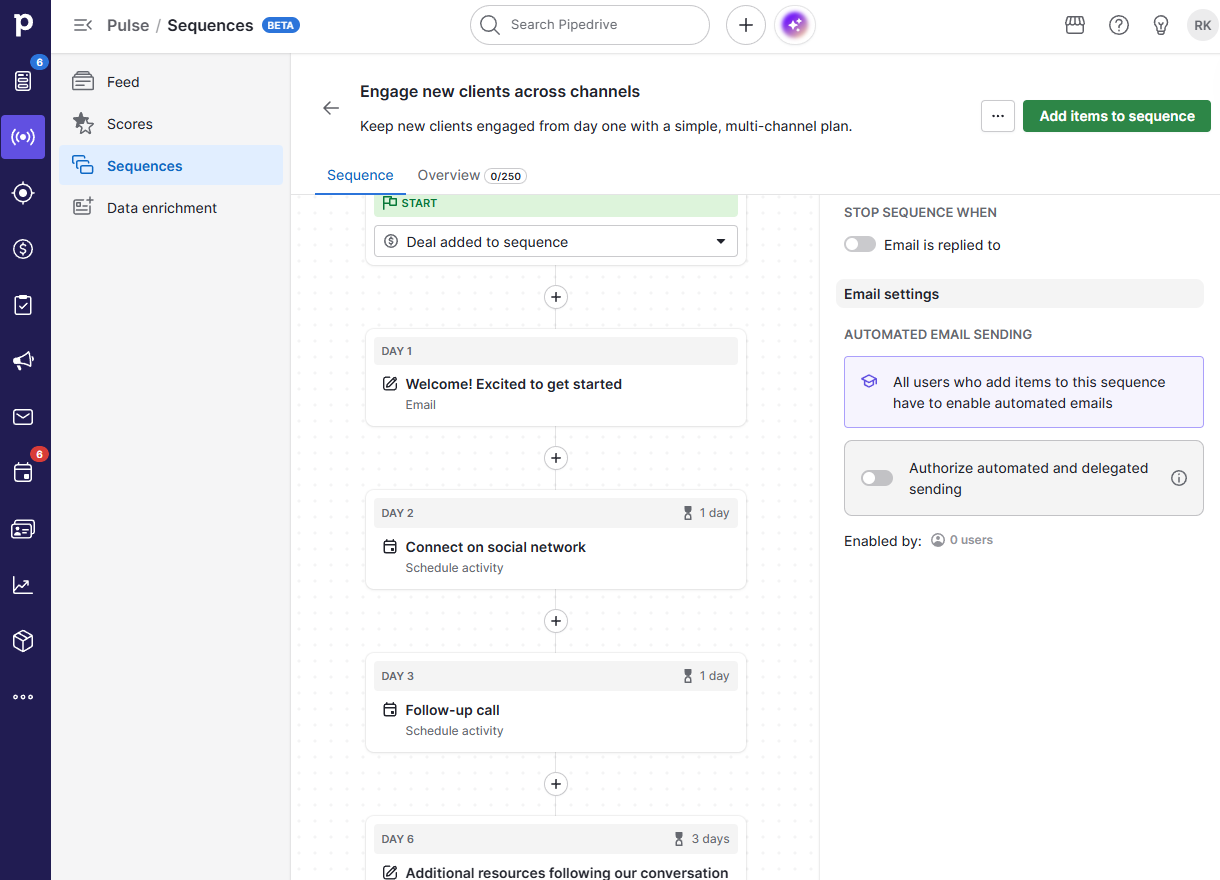1220x880 pixels.
Task: Select the Deals dollar icon in the sidebar
Action: [24, 249]
